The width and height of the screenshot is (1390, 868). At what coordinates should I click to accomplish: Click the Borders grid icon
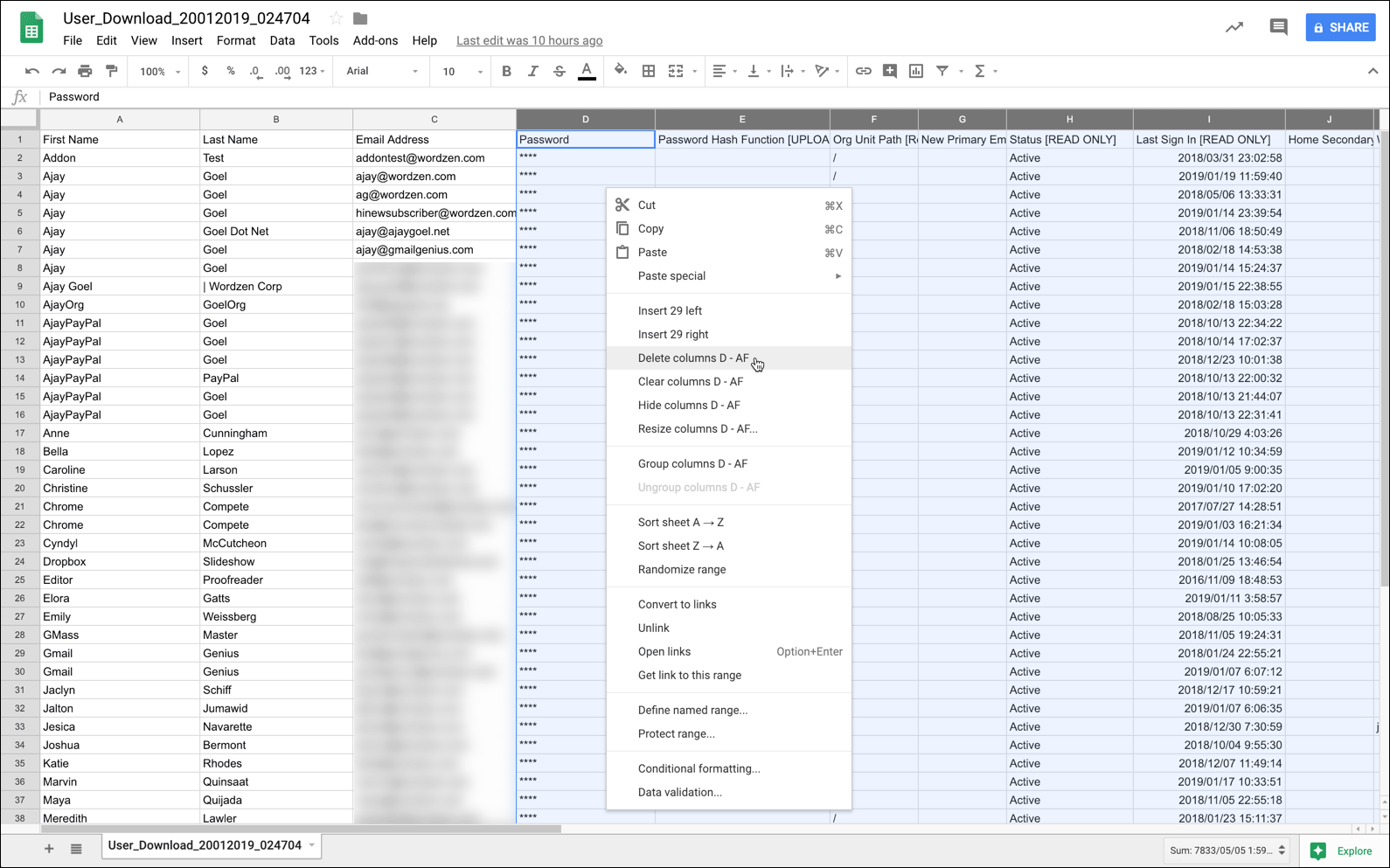point(649,72)
